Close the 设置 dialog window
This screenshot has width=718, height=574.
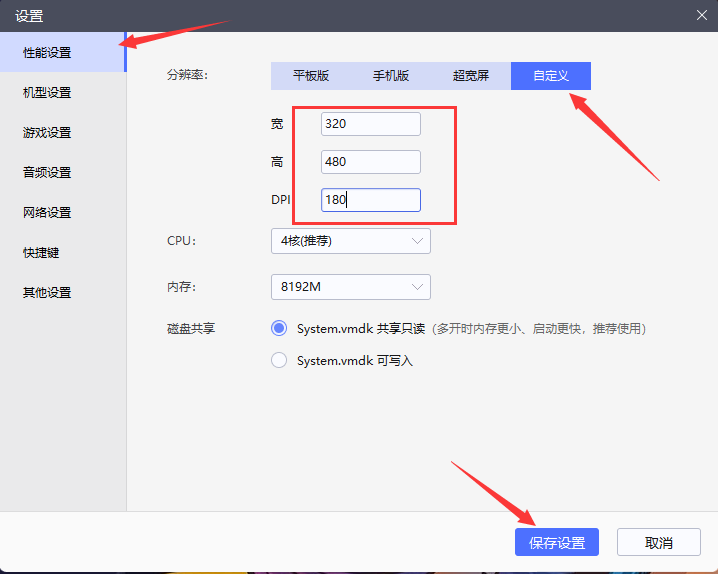coord(701,14)
